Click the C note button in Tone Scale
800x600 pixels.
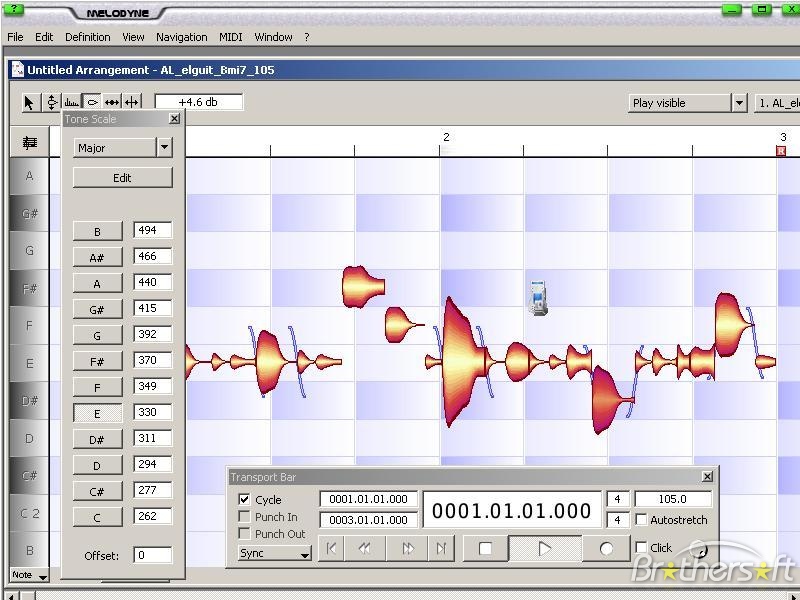click(x=97, y=518)
